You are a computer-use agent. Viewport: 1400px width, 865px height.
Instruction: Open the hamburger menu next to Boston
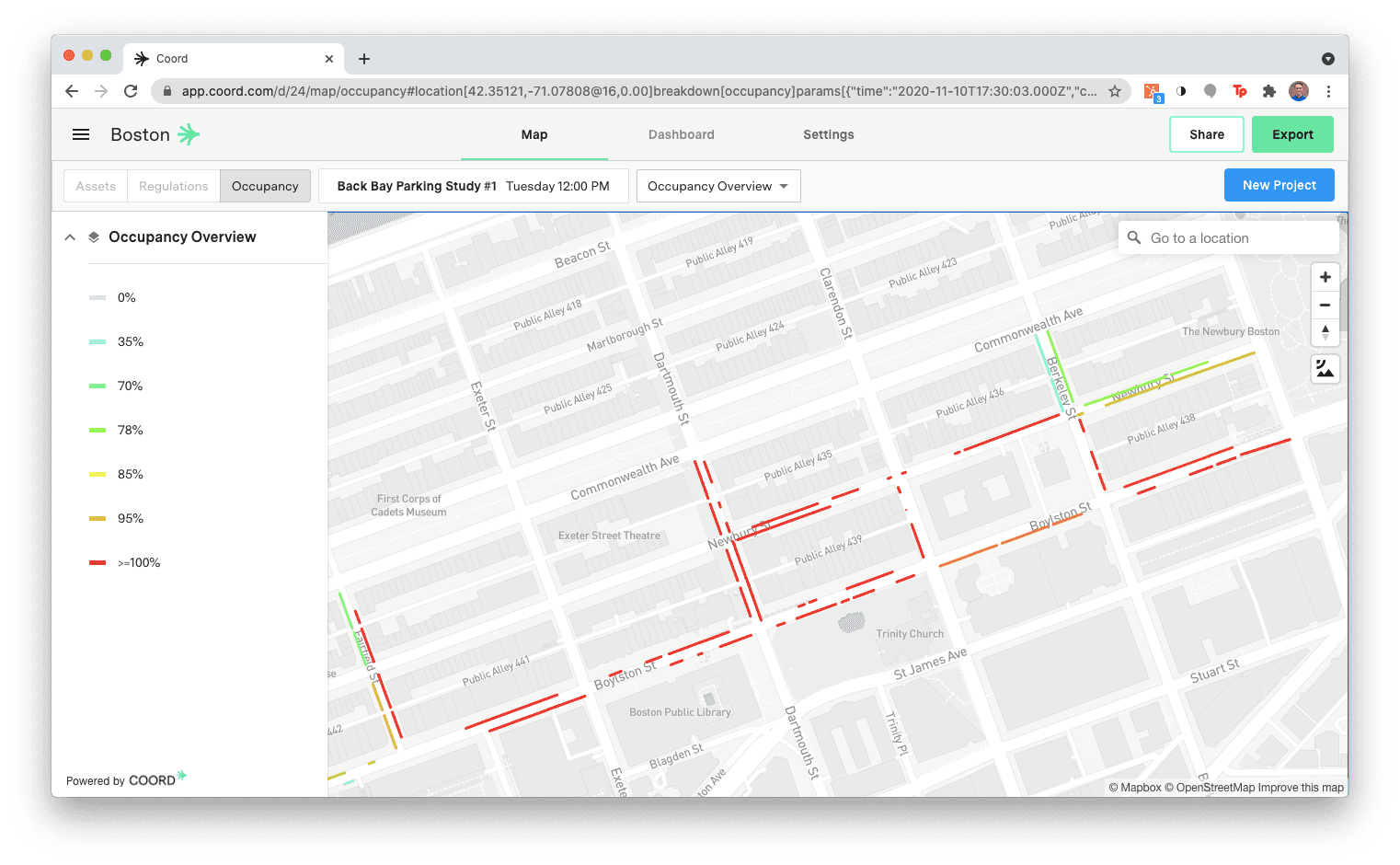pyautogui.click(x=81, y=134)
